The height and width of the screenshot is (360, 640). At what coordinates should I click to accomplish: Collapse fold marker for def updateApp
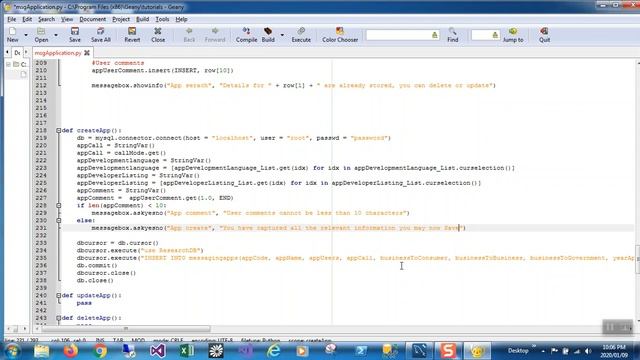pyautogui.click(x=58, y=296)
